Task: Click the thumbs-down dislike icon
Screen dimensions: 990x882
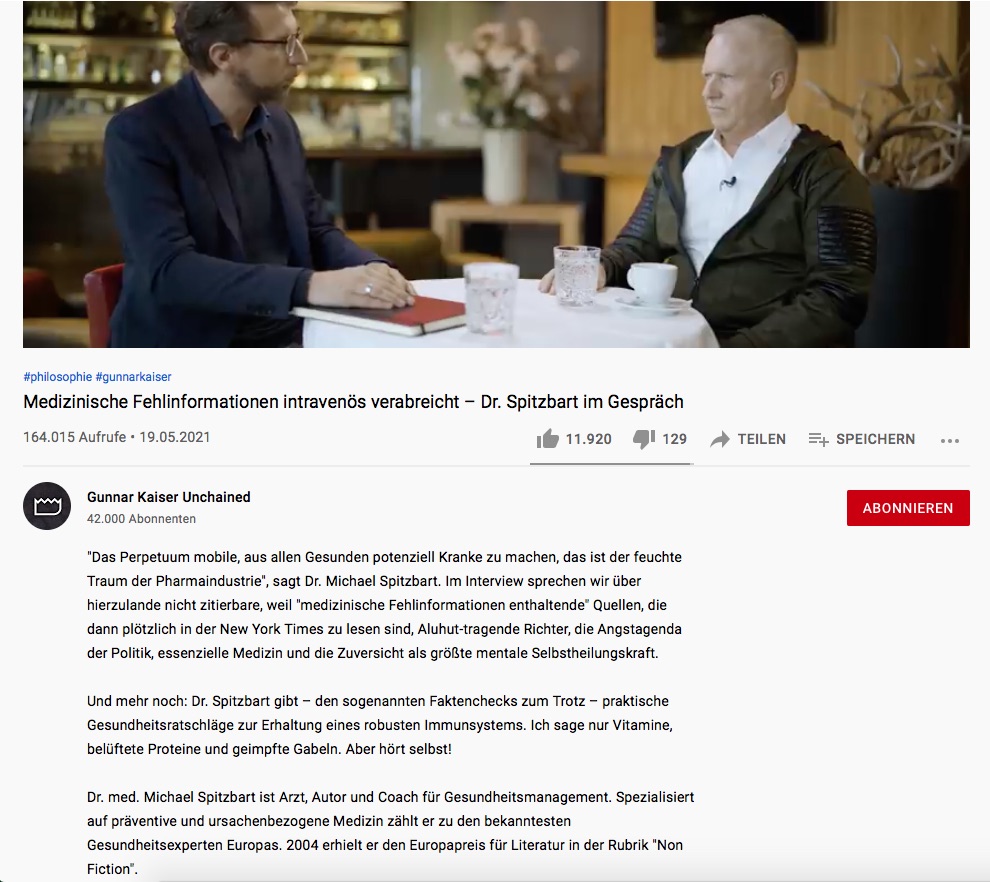Action: (644, 439)
